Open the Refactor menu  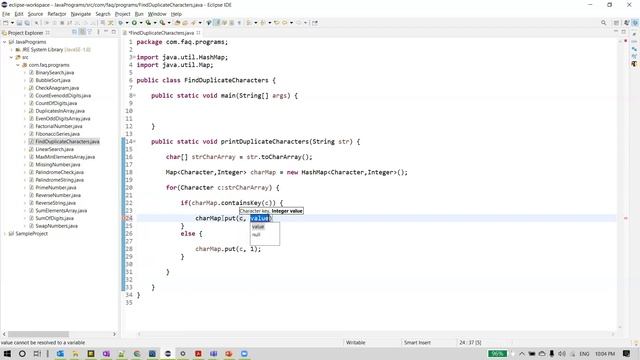[57, 14]
